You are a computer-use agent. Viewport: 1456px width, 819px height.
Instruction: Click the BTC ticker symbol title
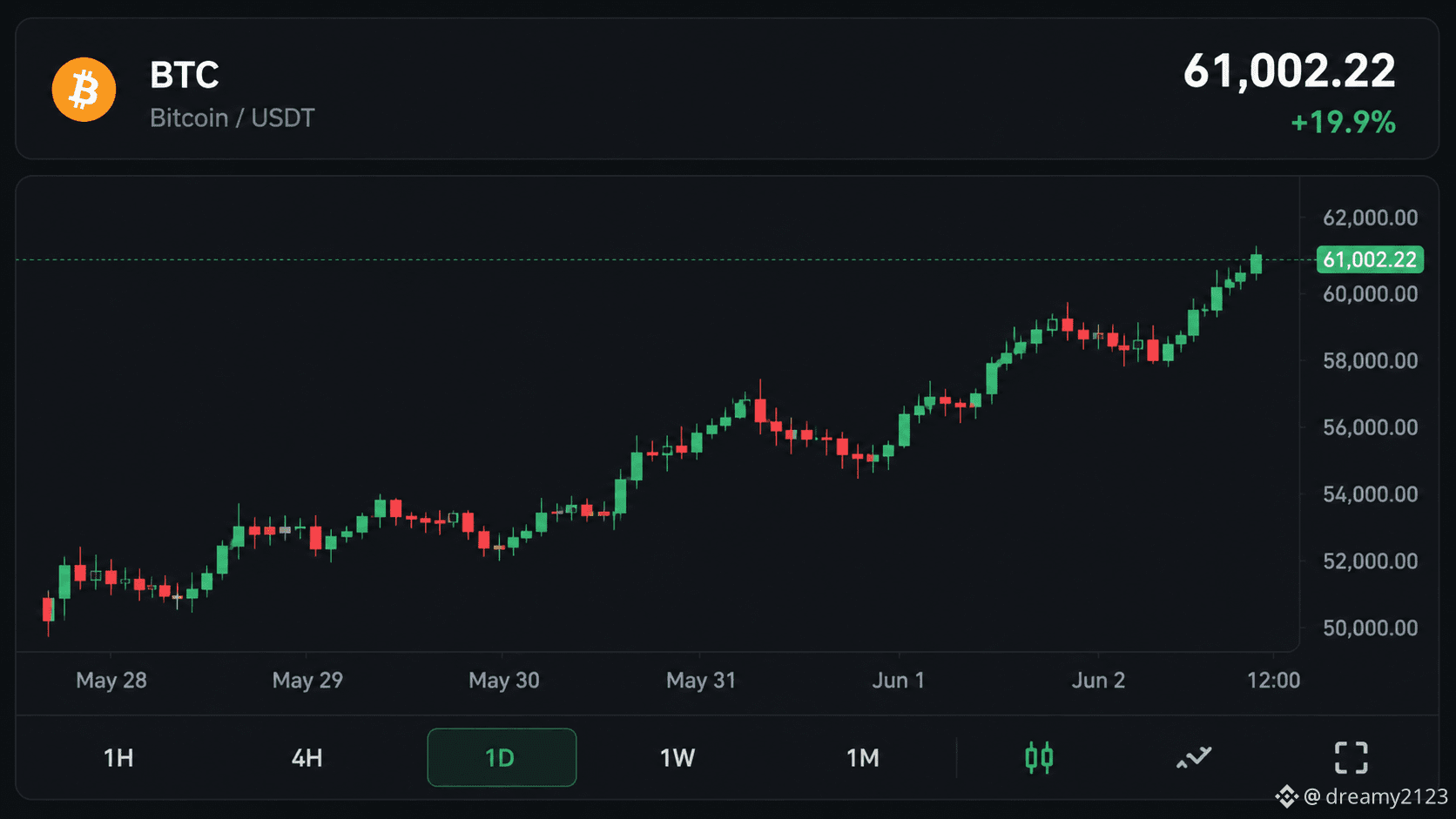pyautogui.click(x=185, y=75)
